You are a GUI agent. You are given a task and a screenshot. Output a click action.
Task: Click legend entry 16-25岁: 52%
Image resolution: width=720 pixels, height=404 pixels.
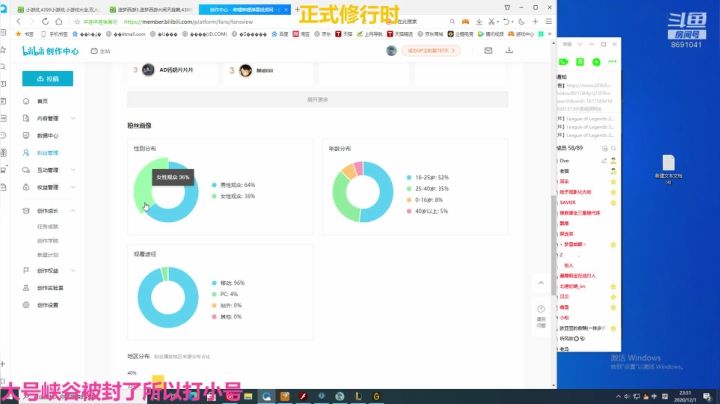(x=428, y=177)
